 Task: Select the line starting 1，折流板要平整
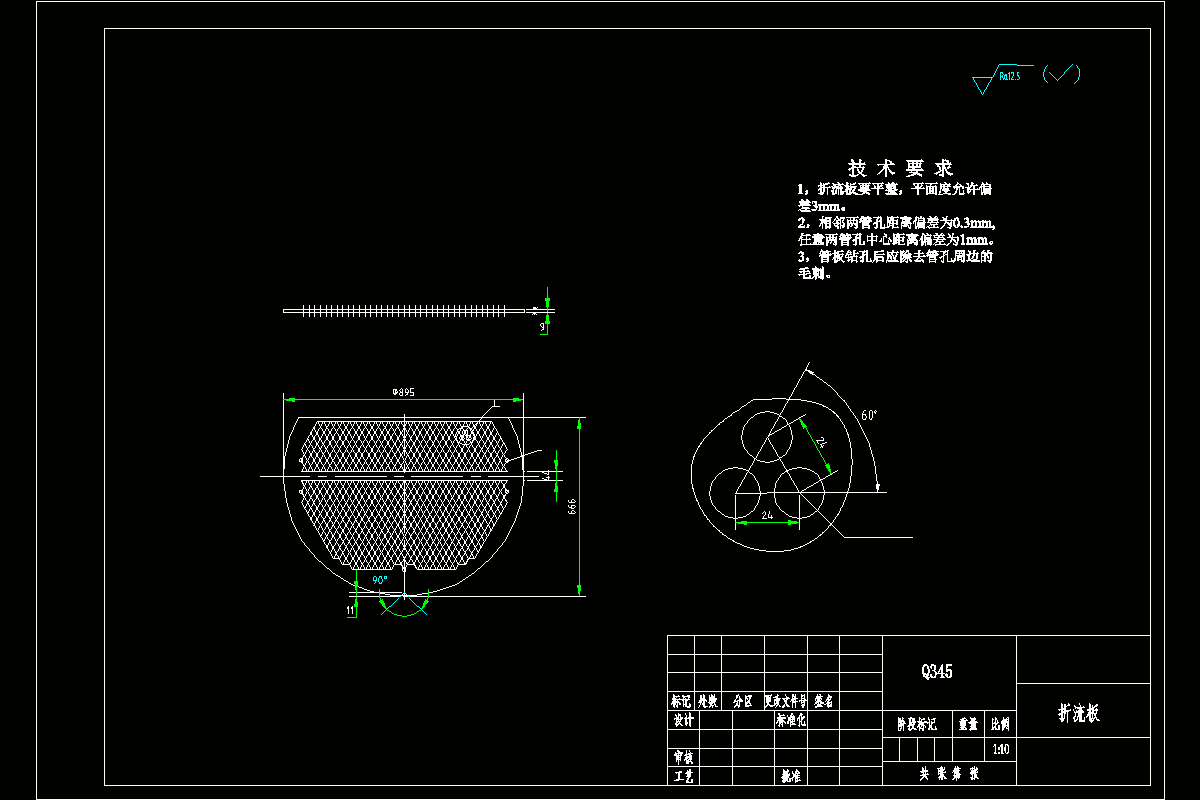pos(895,189)
